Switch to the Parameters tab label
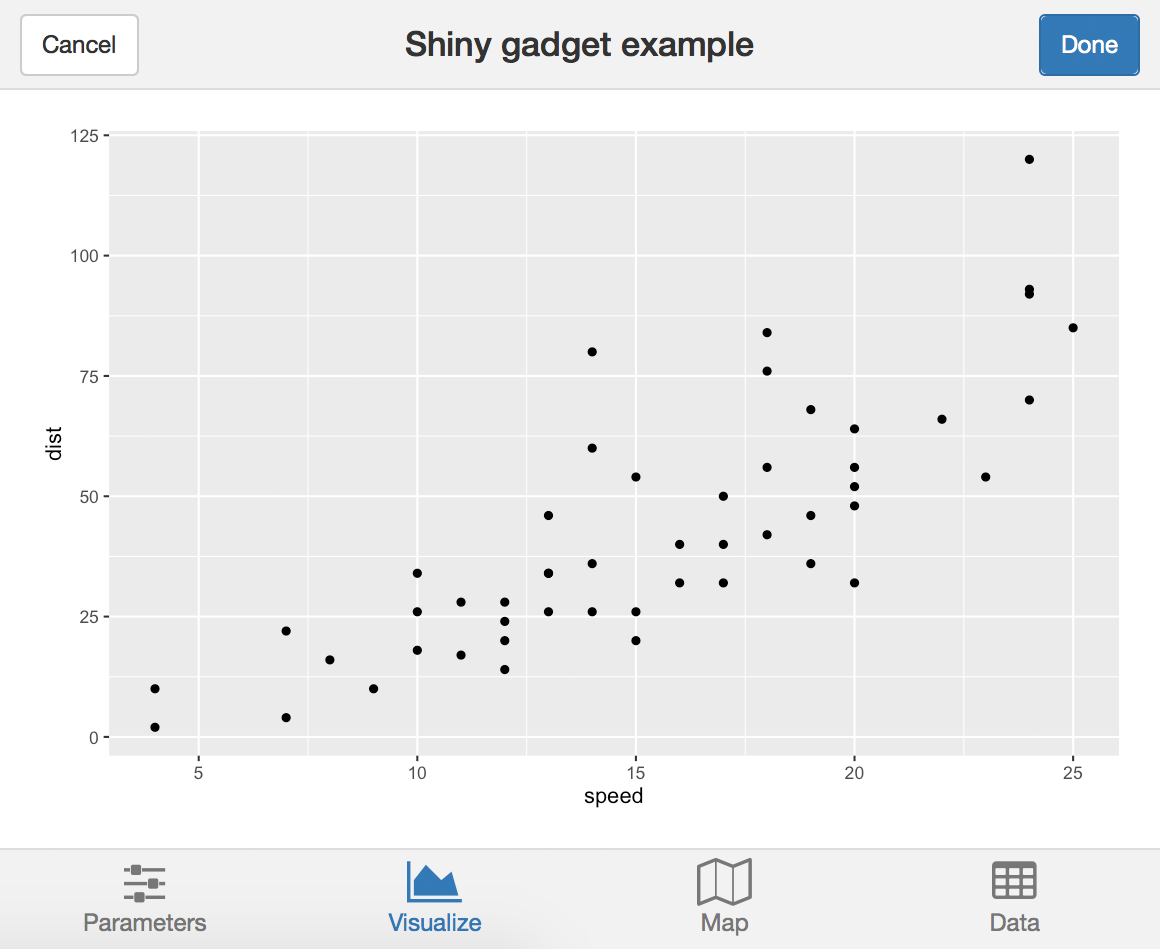Image resolution: width=1160 pixels, height=949 pixels. coord(145,923)
